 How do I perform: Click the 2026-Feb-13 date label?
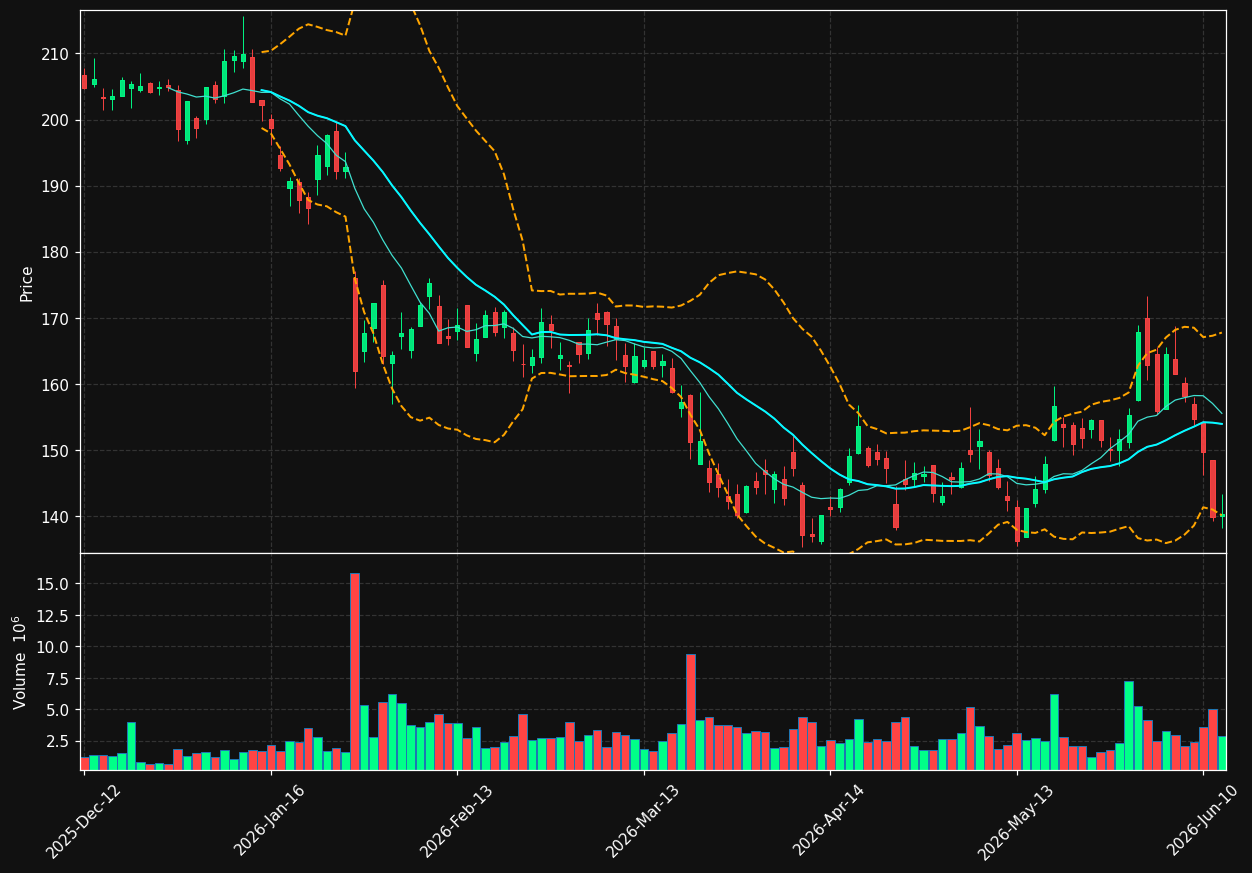(457, 820)
